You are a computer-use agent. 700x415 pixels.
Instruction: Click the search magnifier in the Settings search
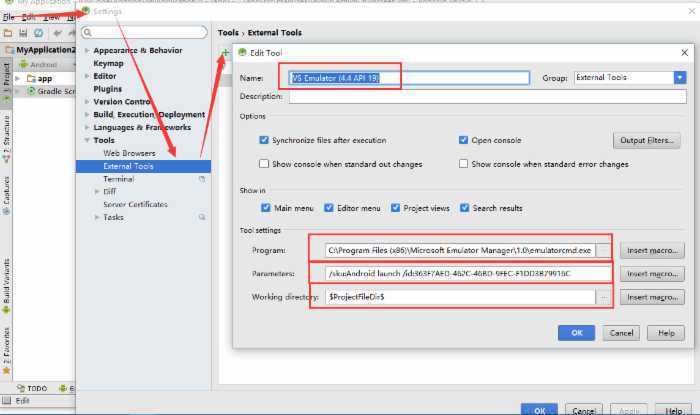(88, 32)
